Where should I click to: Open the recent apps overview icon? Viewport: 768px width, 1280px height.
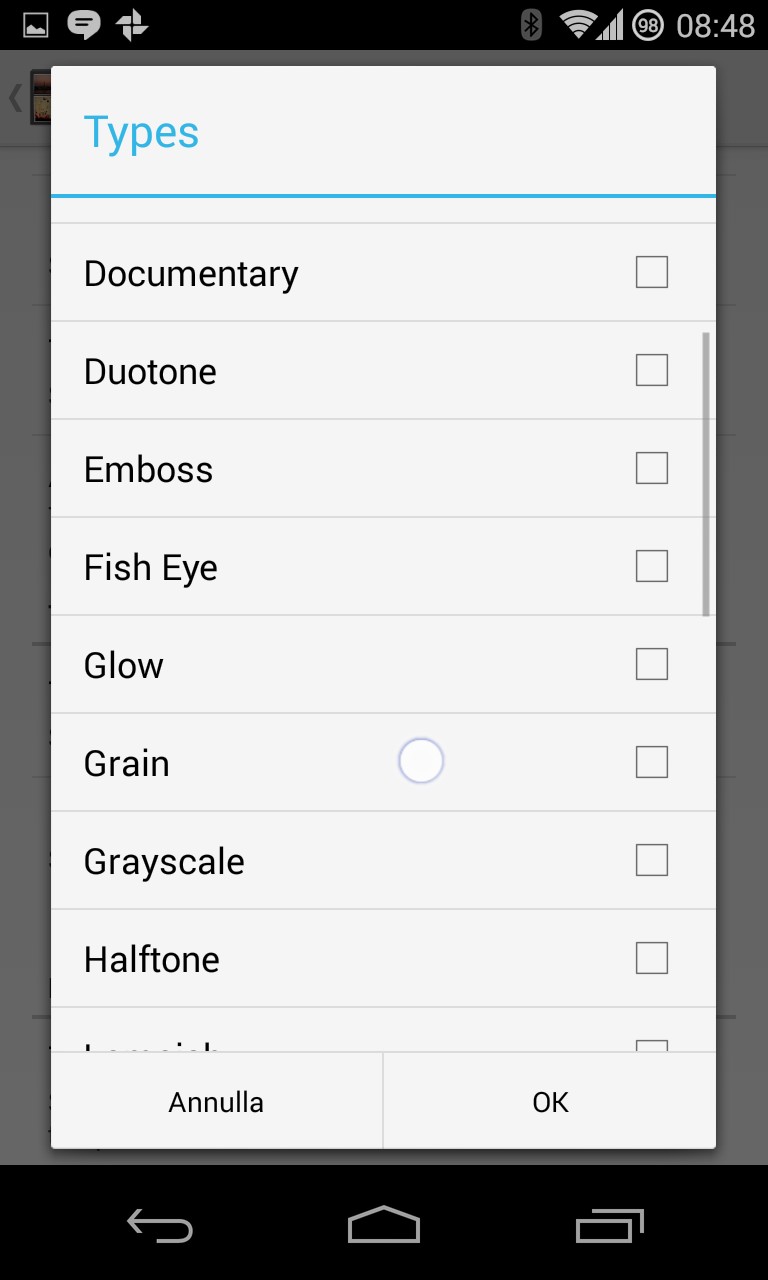coord(609,1224)
